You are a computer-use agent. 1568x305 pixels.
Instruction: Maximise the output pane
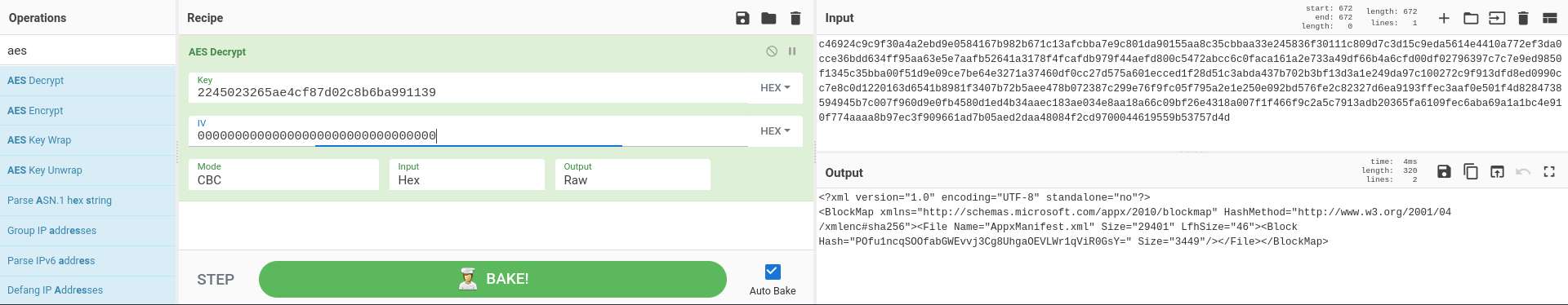click(x=1549, y=172)
